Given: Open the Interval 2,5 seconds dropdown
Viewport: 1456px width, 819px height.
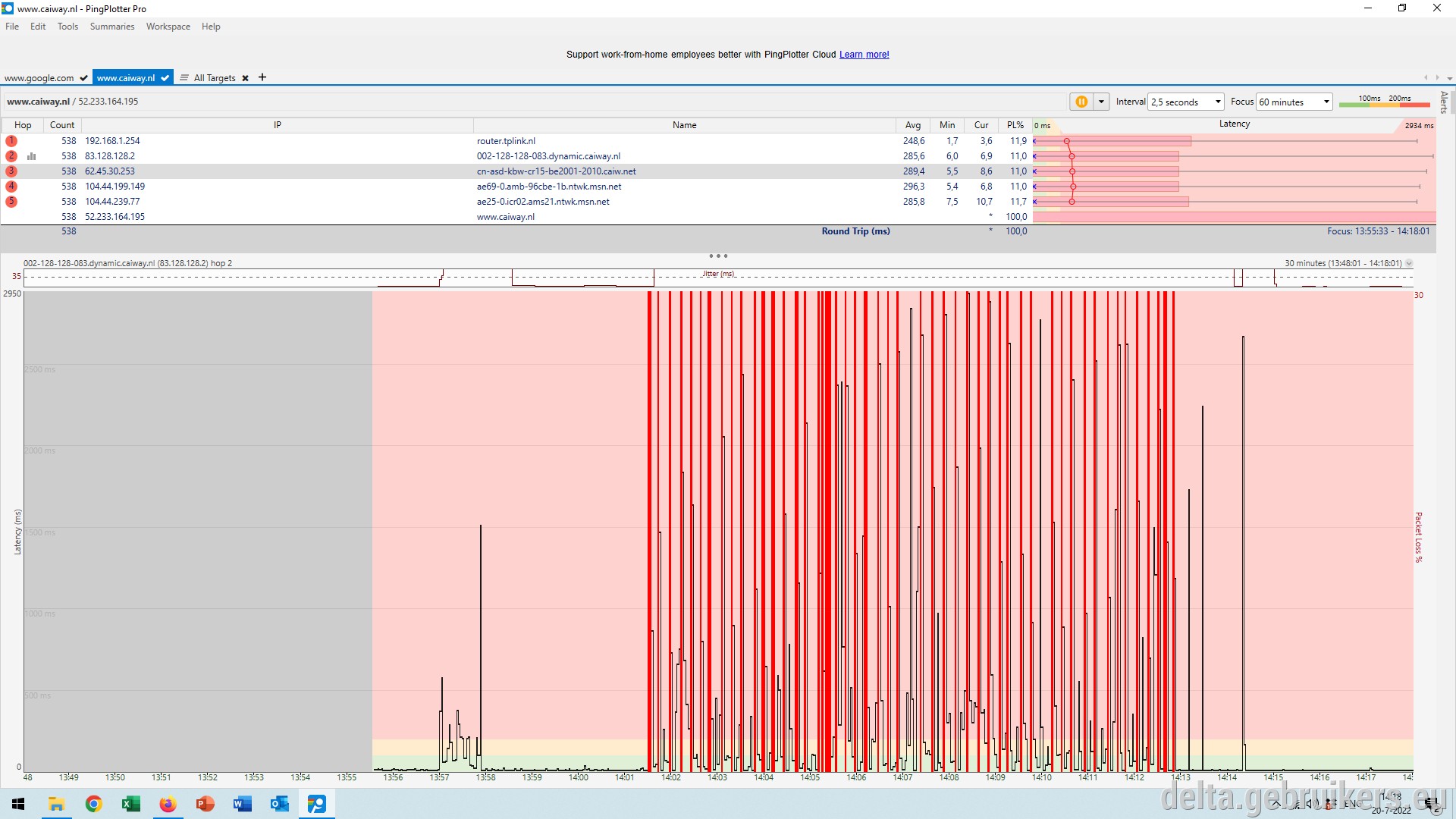Looking at the screenshot, I should click(1186, 102).
